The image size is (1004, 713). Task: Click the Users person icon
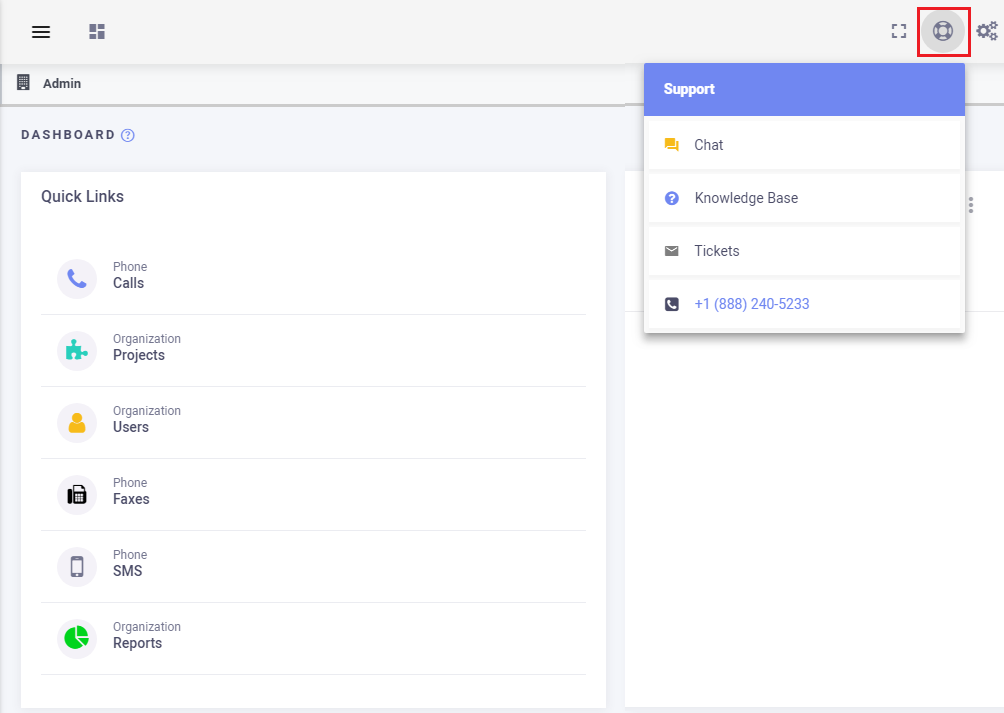click(x=77, y=423)
